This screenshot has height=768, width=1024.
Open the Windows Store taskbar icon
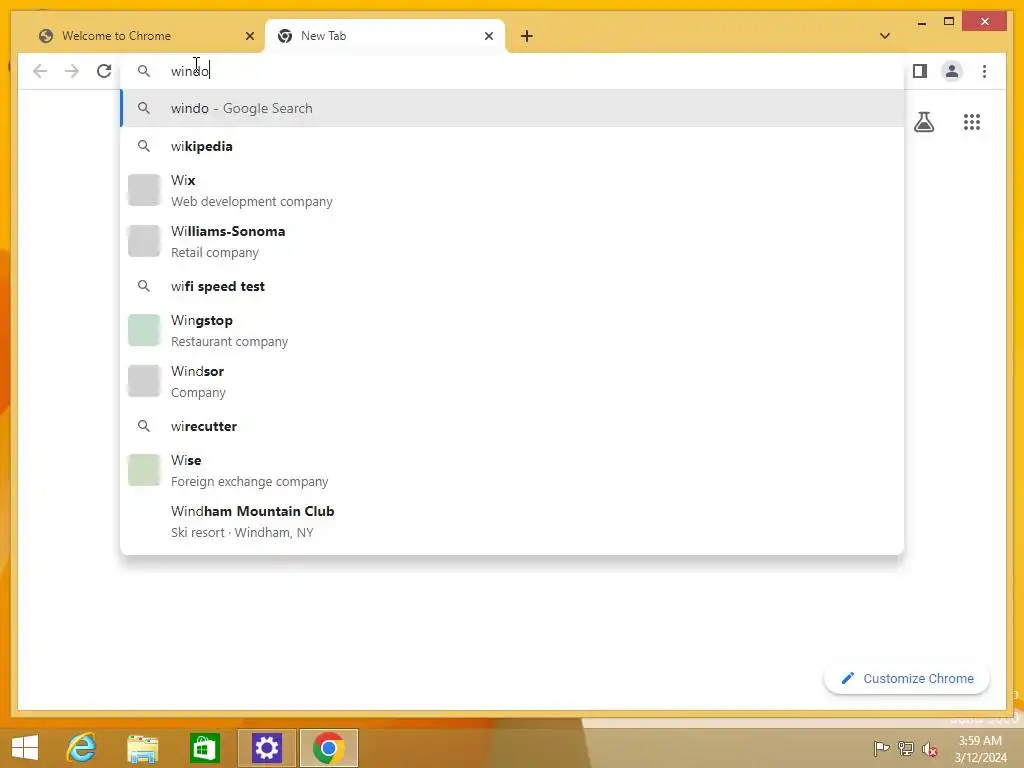coord(204,748)
